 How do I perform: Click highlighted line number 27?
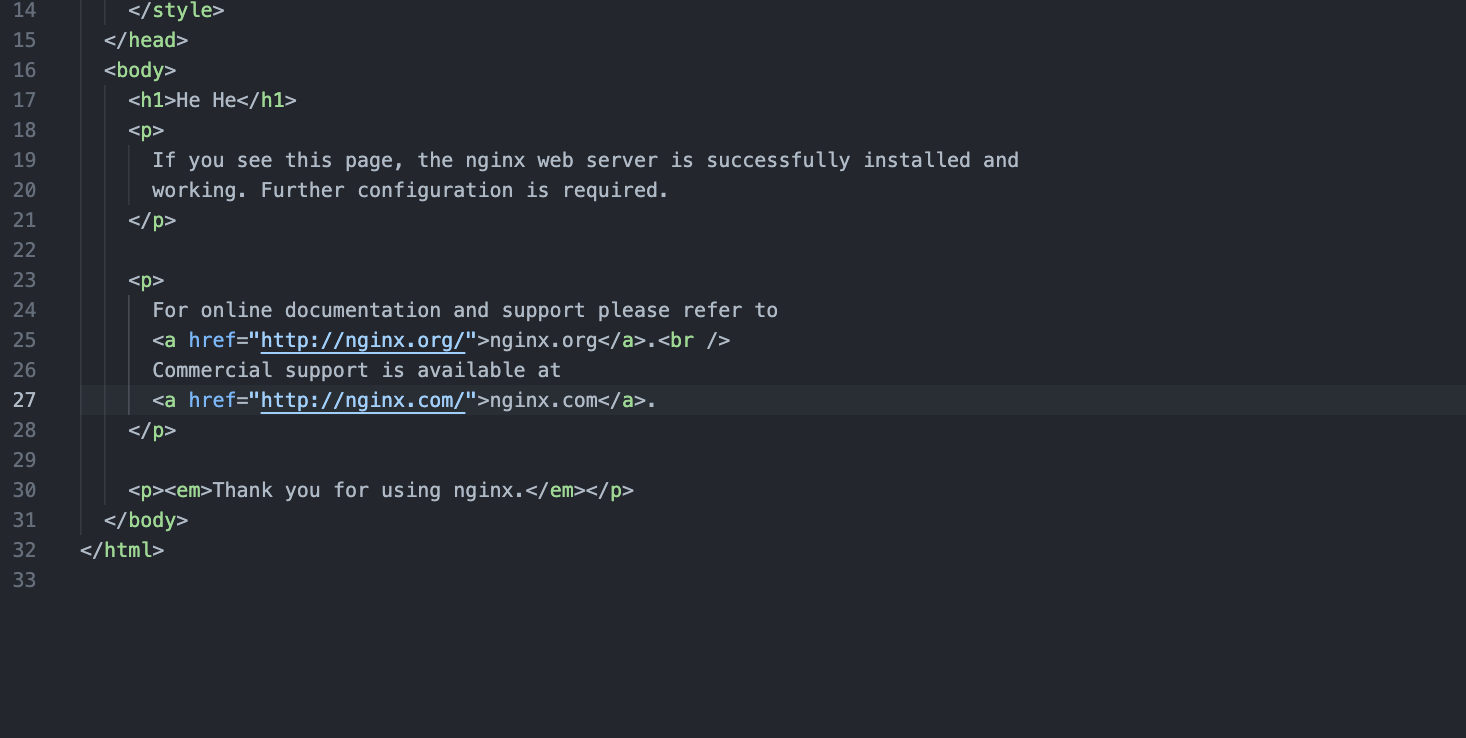[x=24, y=400]
